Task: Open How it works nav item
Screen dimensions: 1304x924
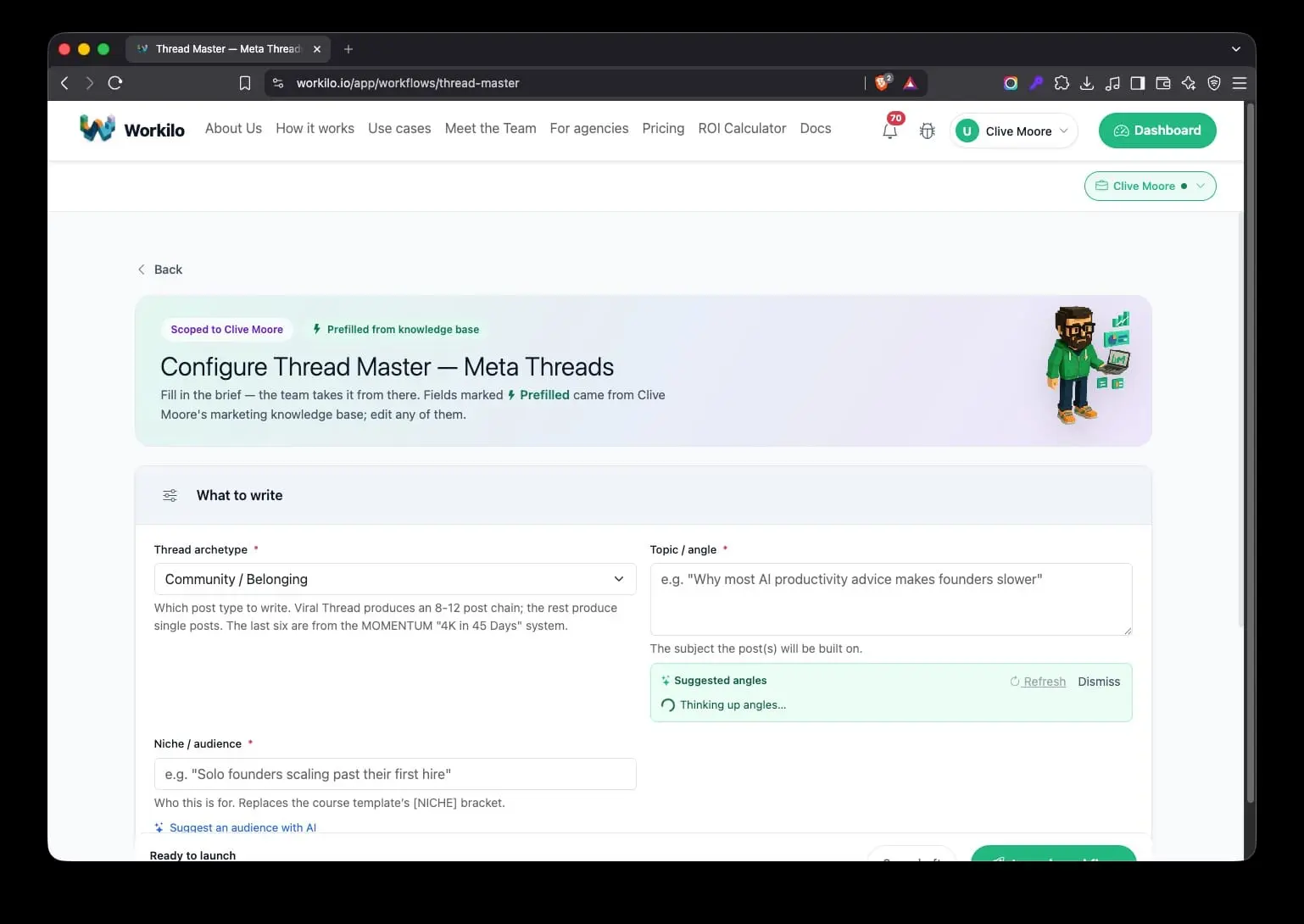Action: (315, 128)
